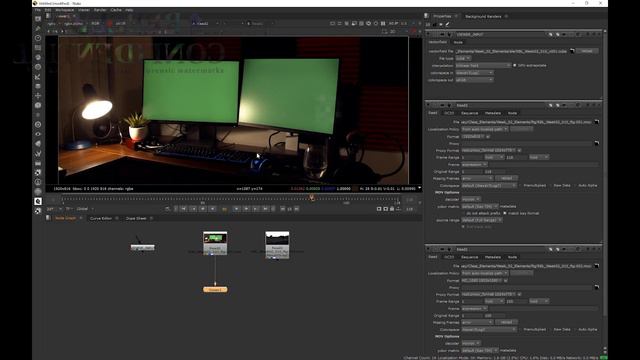Select the green-screen Read node thumbnail
The image size is (640, 360).
215,238
